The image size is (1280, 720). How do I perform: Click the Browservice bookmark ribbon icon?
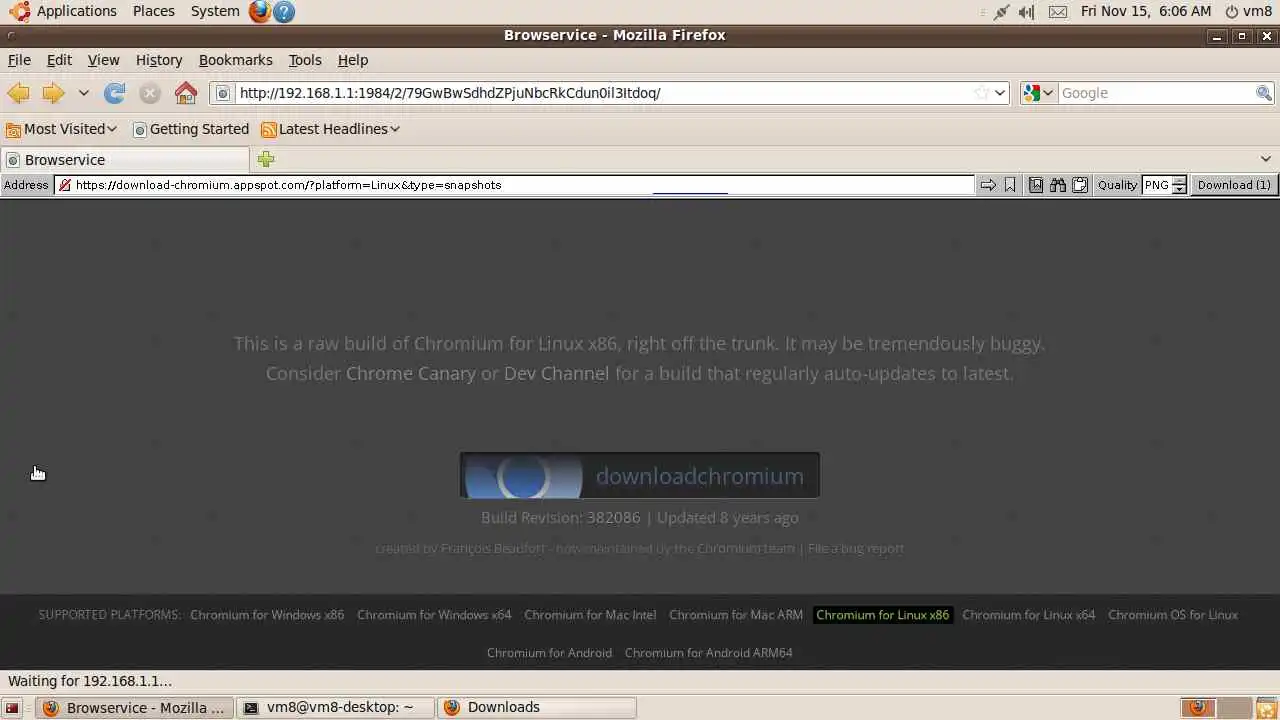1010,185
